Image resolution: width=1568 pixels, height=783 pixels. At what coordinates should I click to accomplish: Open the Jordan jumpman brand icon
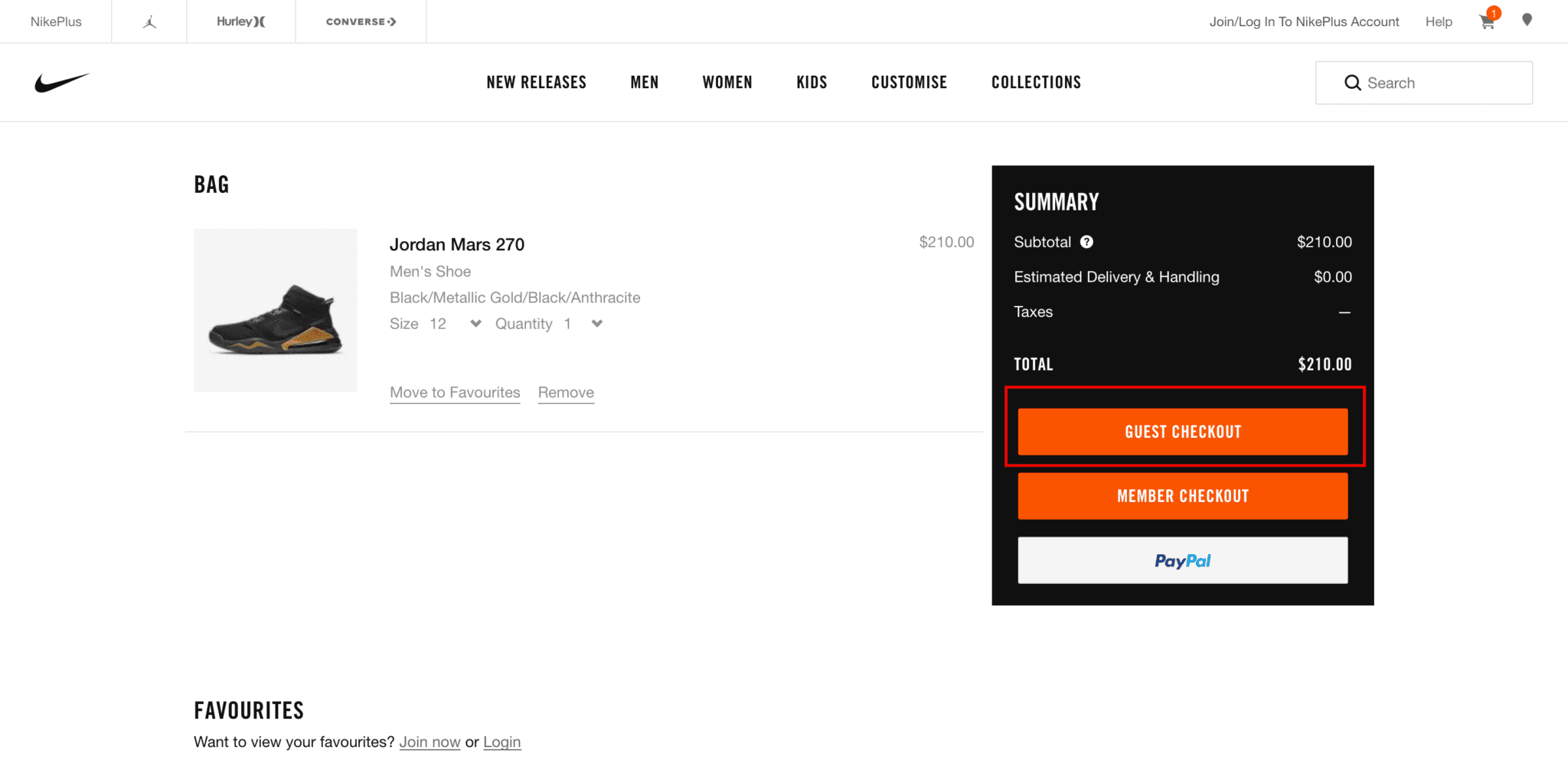tap(149, 21)
